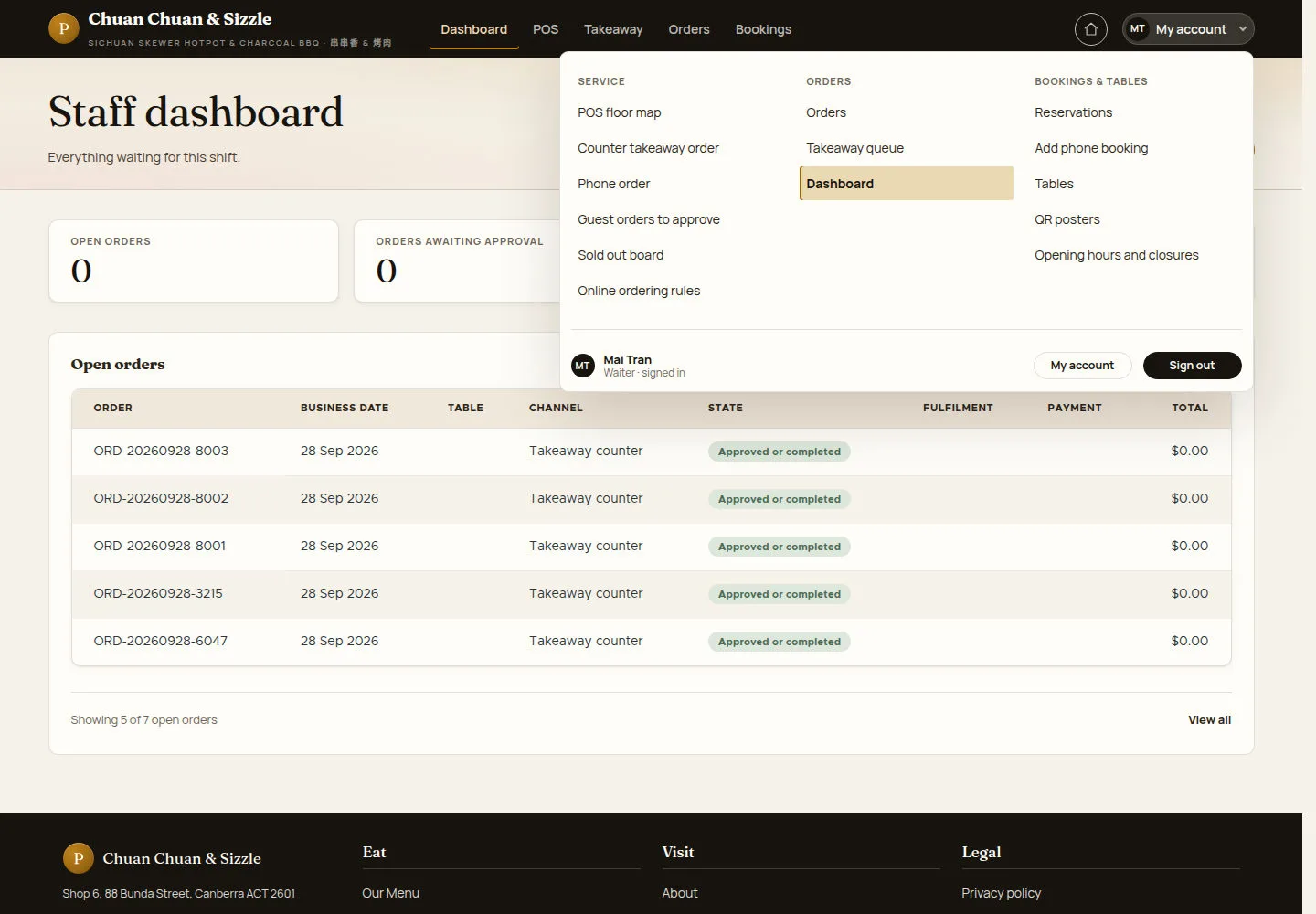The image size is (1316, 914).
Task: Click Privacy policy footer link
Action: coord(1001,893)
